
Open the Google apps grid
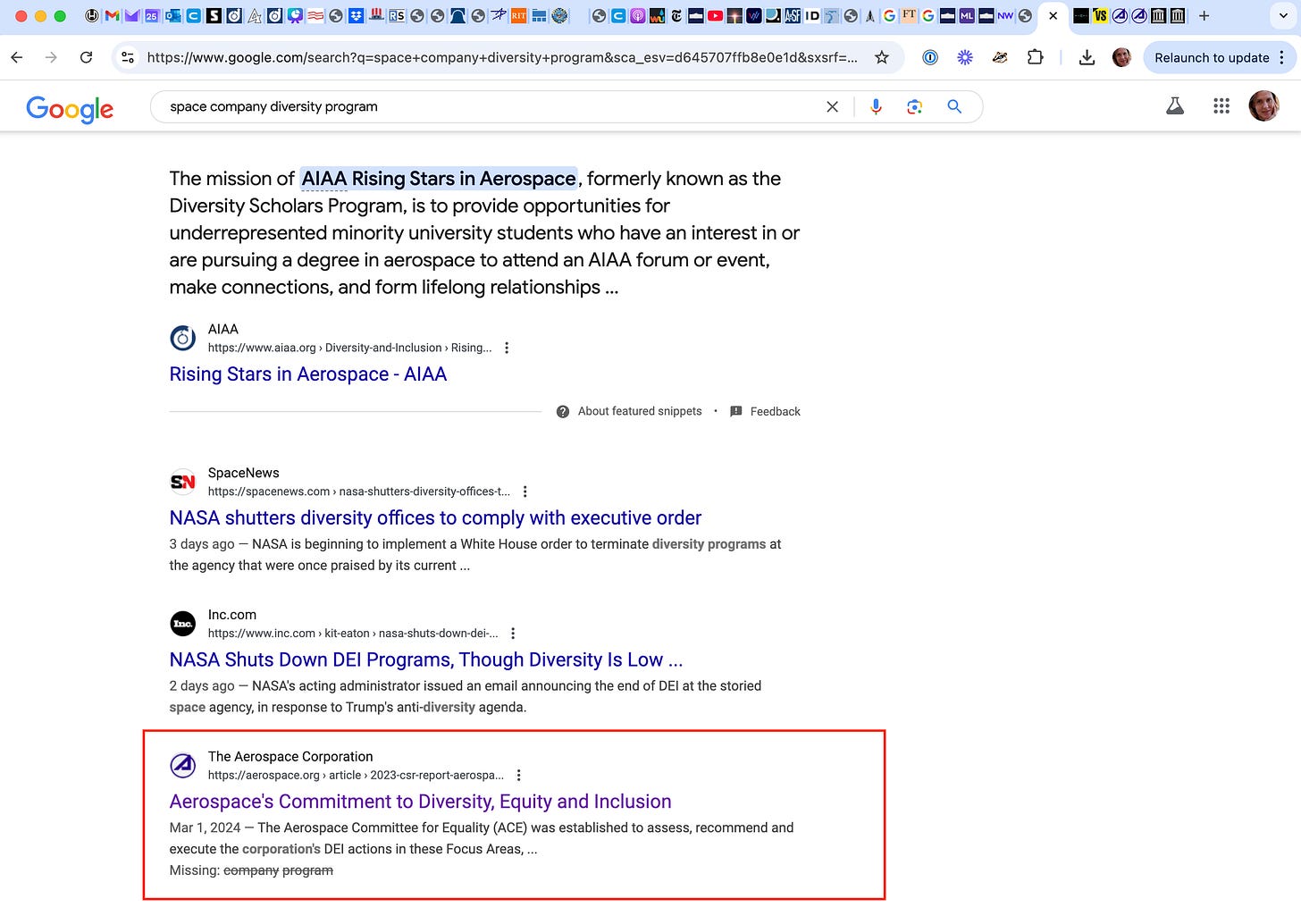click(1221, 106)
